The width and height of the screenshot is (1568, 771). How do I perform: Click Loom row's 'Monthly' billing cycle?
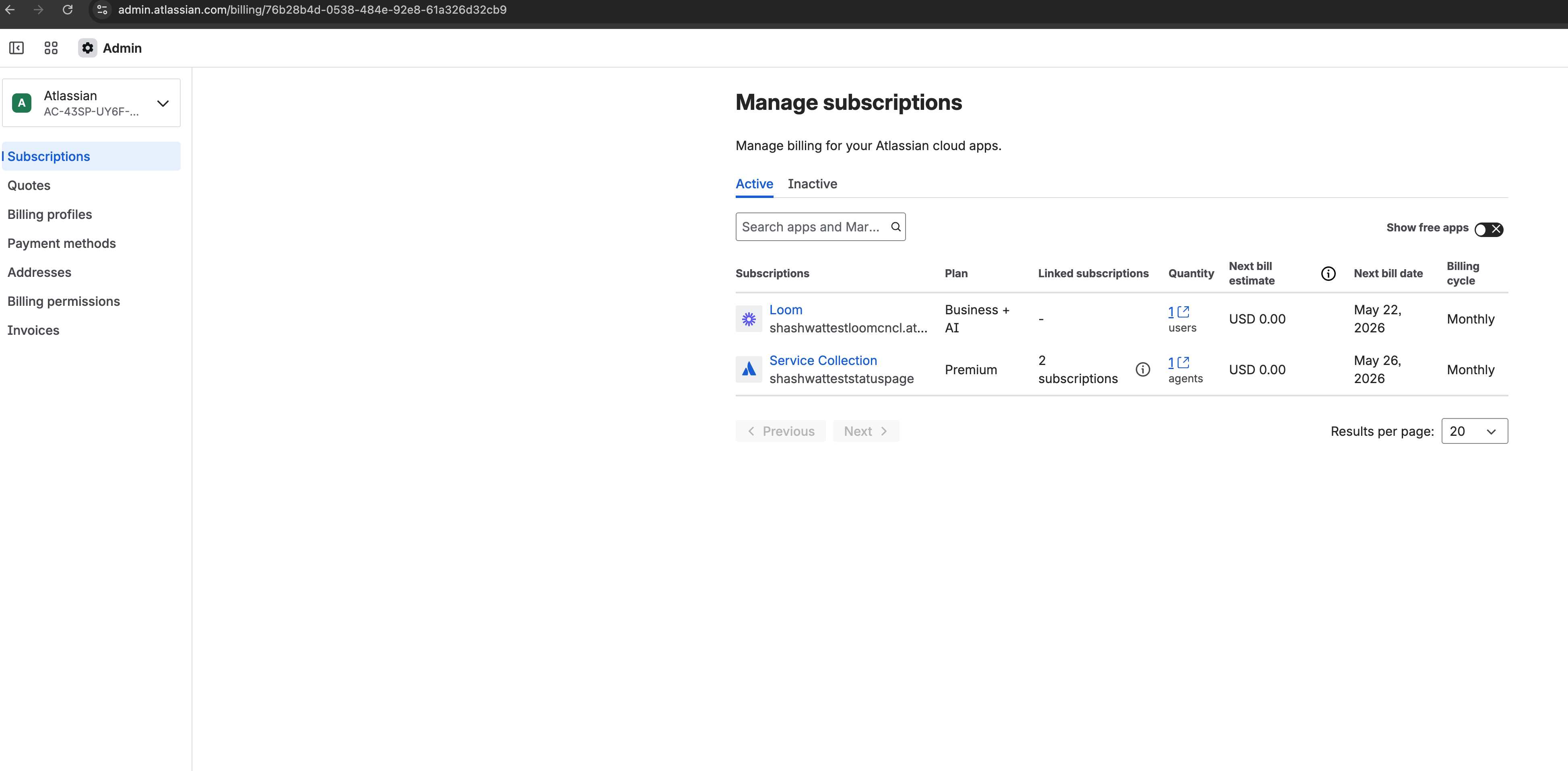(1471, 320)
